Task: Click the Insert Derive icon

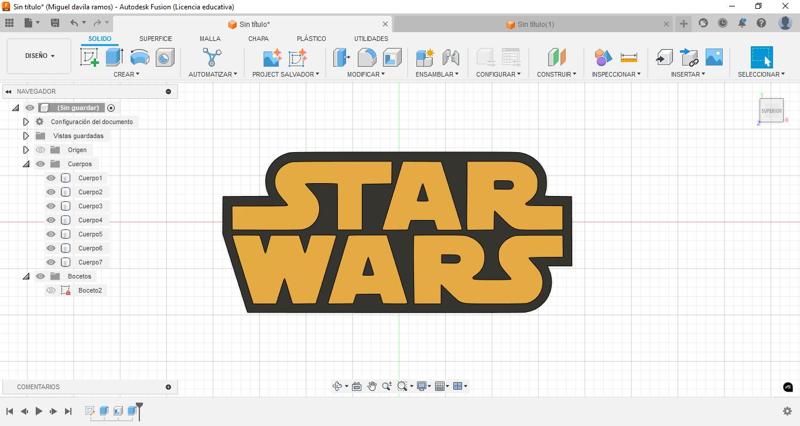Action: coord(689,57)
